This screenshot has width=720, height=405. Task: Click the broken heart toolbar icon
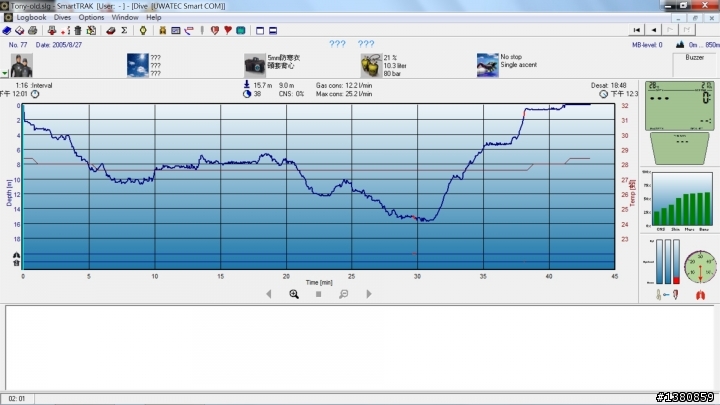click(x=214, y=31)
